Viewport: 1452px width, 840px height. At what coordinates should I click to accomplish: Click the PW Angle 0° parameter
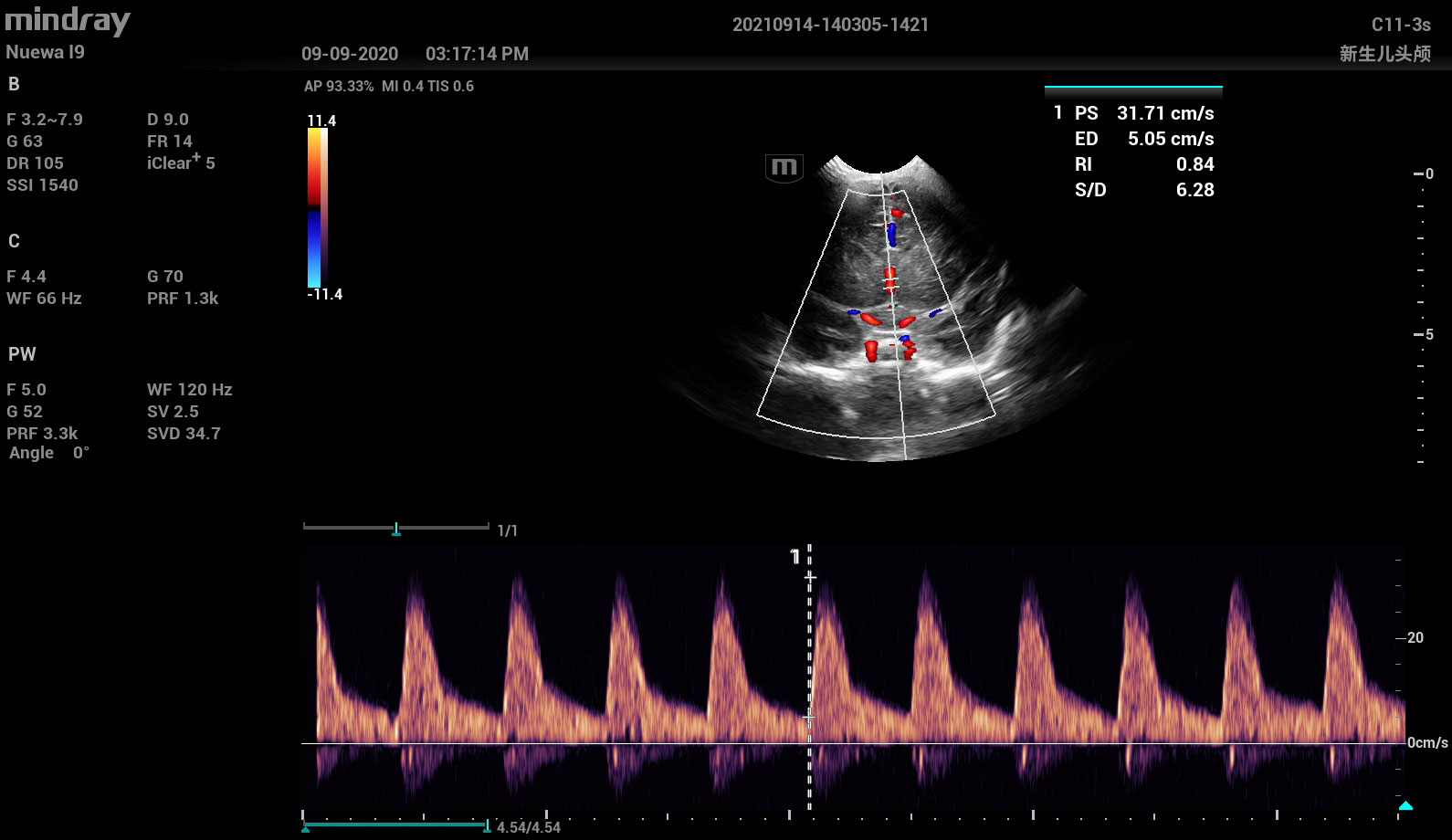pyautogui.click(x=49, y=453)
